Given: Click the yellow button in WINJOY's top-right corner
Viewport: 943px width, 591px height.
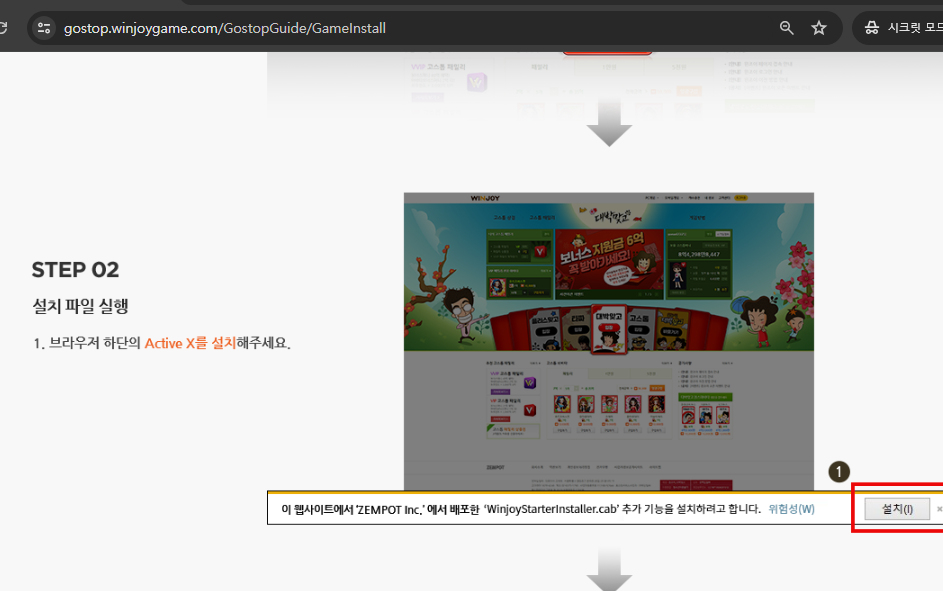Looking at the screenshot, I should point(742,197).
